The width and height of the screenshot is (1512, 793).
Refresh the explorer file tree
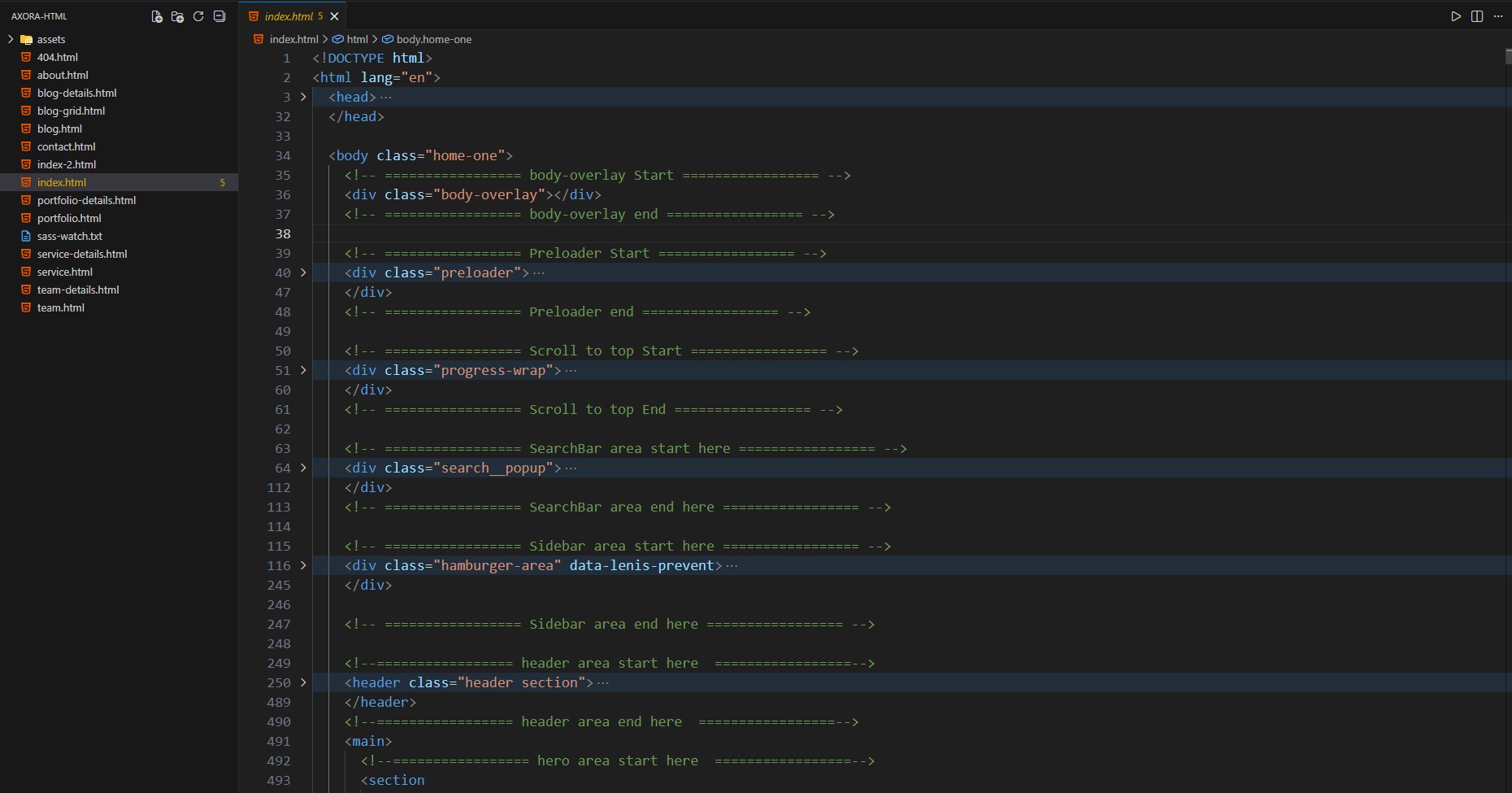point(198,16)
